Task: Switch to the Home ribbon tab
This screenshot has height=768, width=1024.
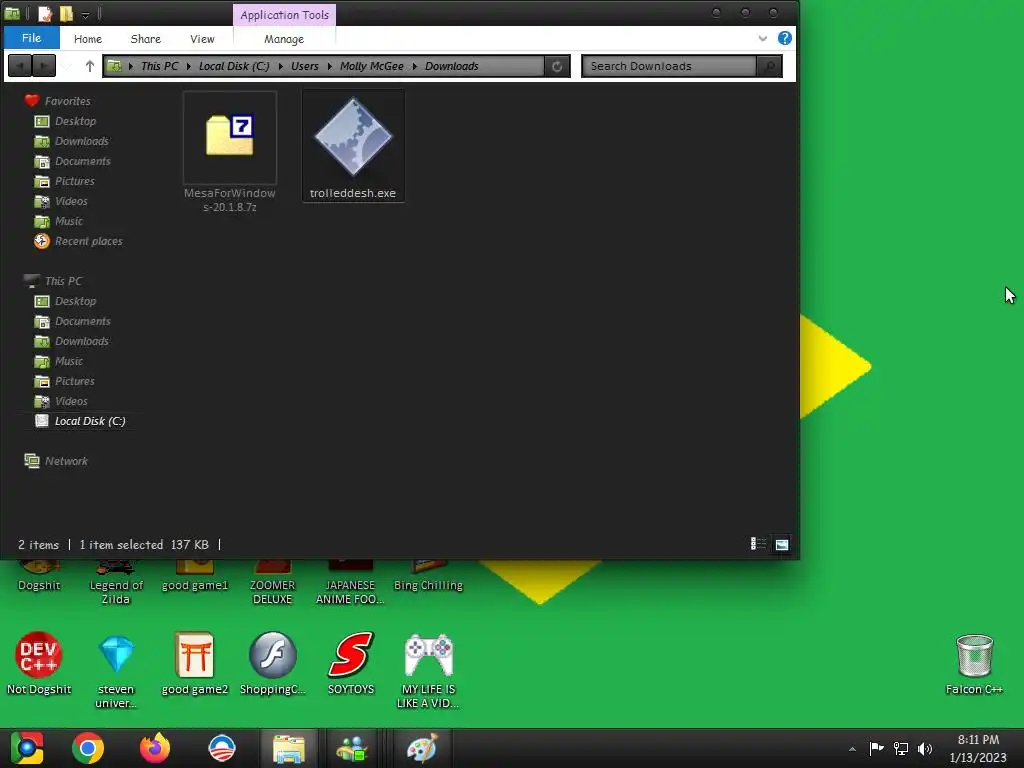Action: click(x=88, y=39)
